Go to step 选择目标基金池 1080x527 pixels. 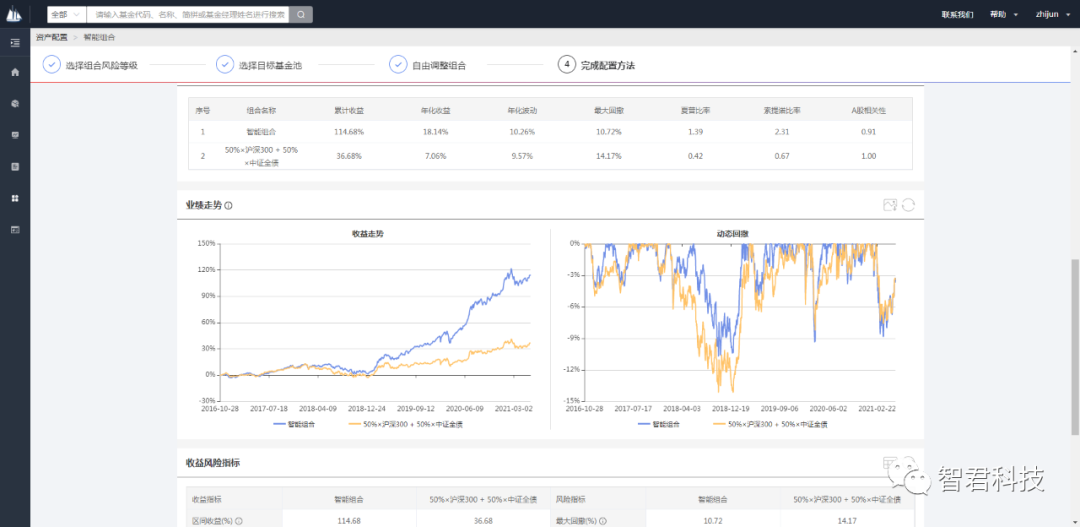(270, 65)
